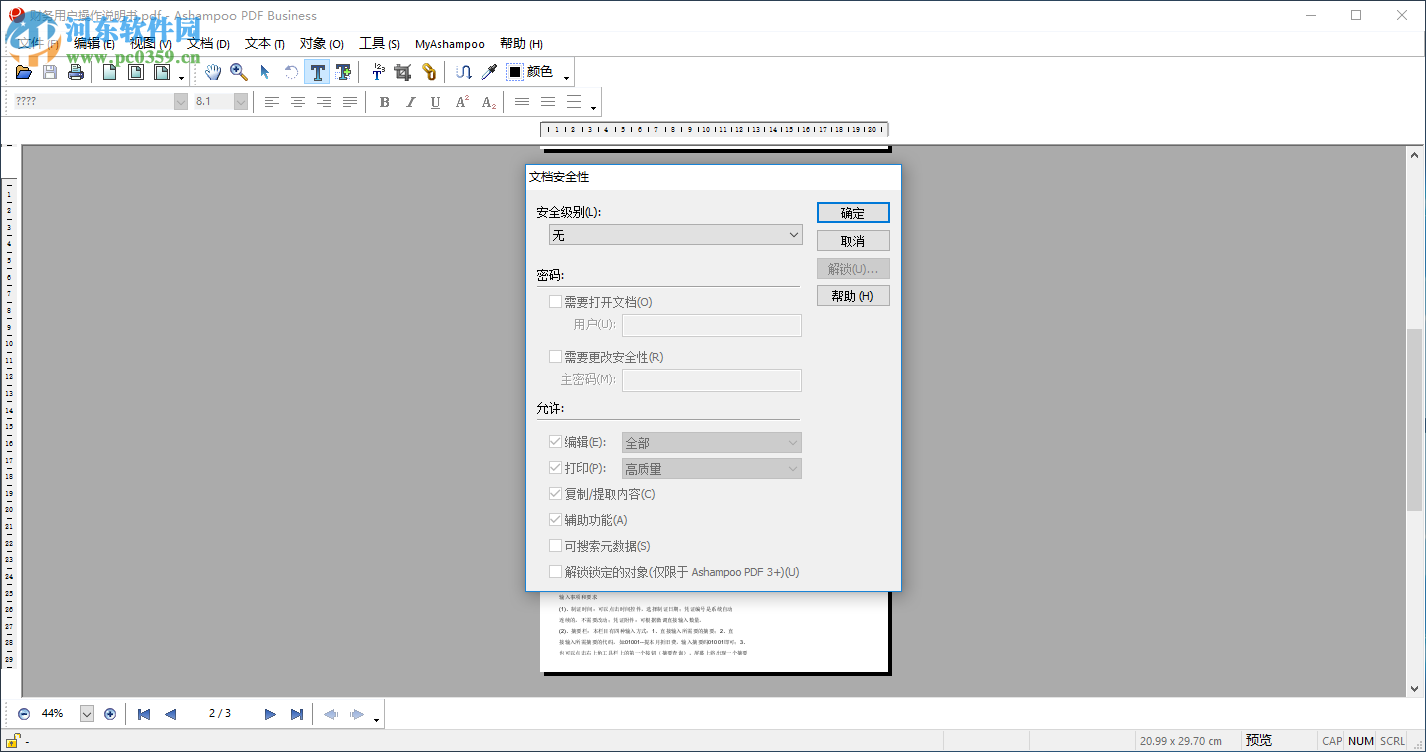Uncheck the 复制/提取内容 permission
The height and width of the screenshot is (752, 1426).
coord(556,493)
